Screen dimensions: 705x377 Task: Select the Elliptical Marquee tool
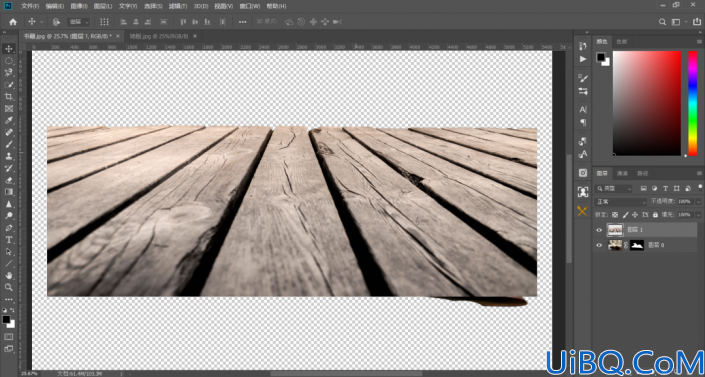9,61
